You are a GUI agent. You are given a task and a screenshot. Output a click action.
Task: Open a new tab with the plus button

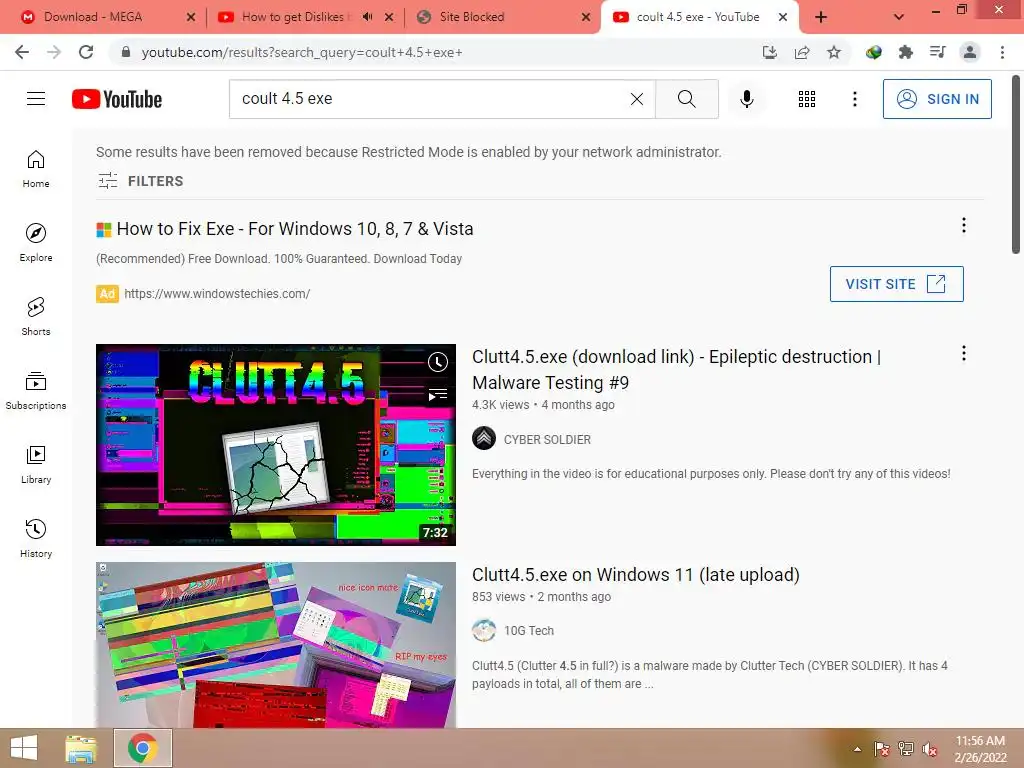821,17
